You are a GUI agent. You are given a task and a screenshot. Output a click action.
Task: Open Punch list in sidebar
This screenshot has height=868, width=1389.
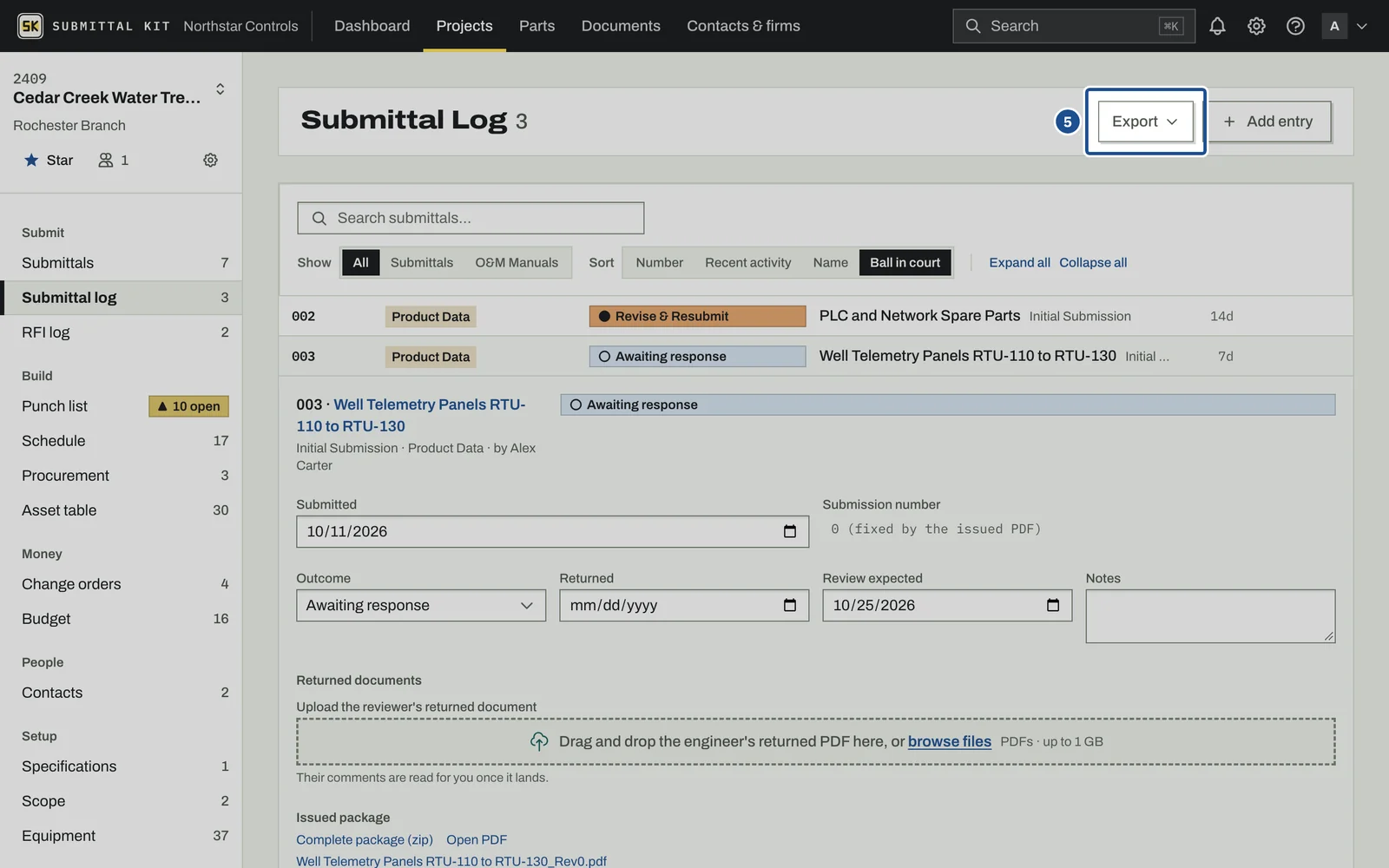(x=122, y=406)
